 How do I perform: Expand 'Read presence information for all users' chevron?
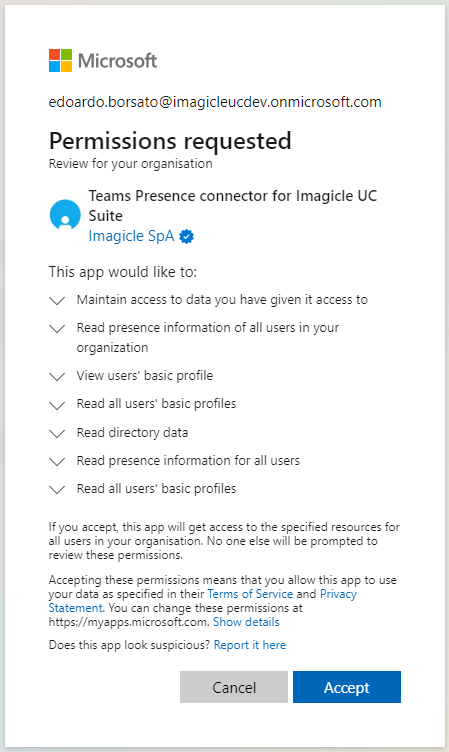[57, 461]
